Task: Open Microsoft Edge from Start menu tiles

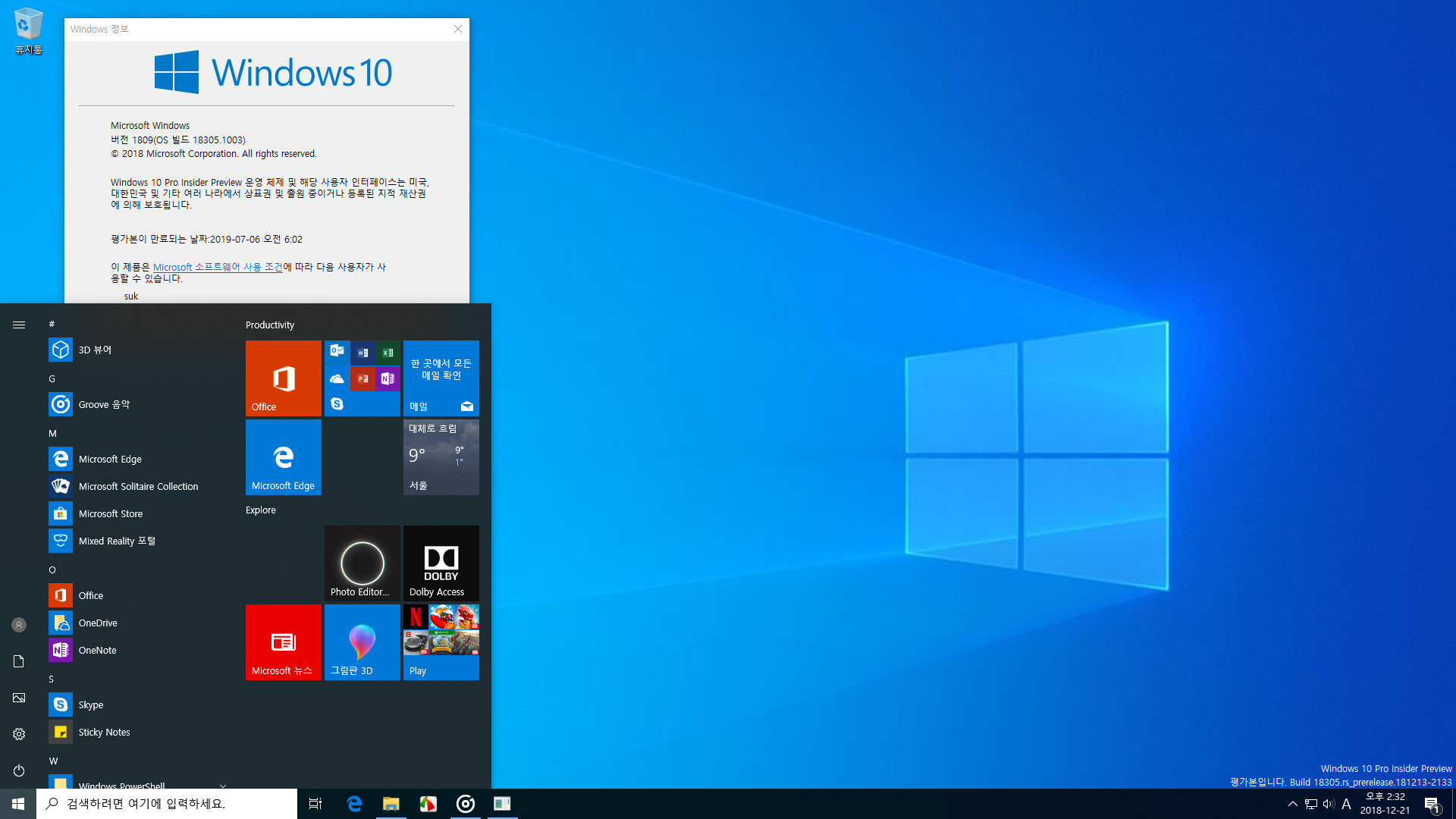Action: point(283,457)
